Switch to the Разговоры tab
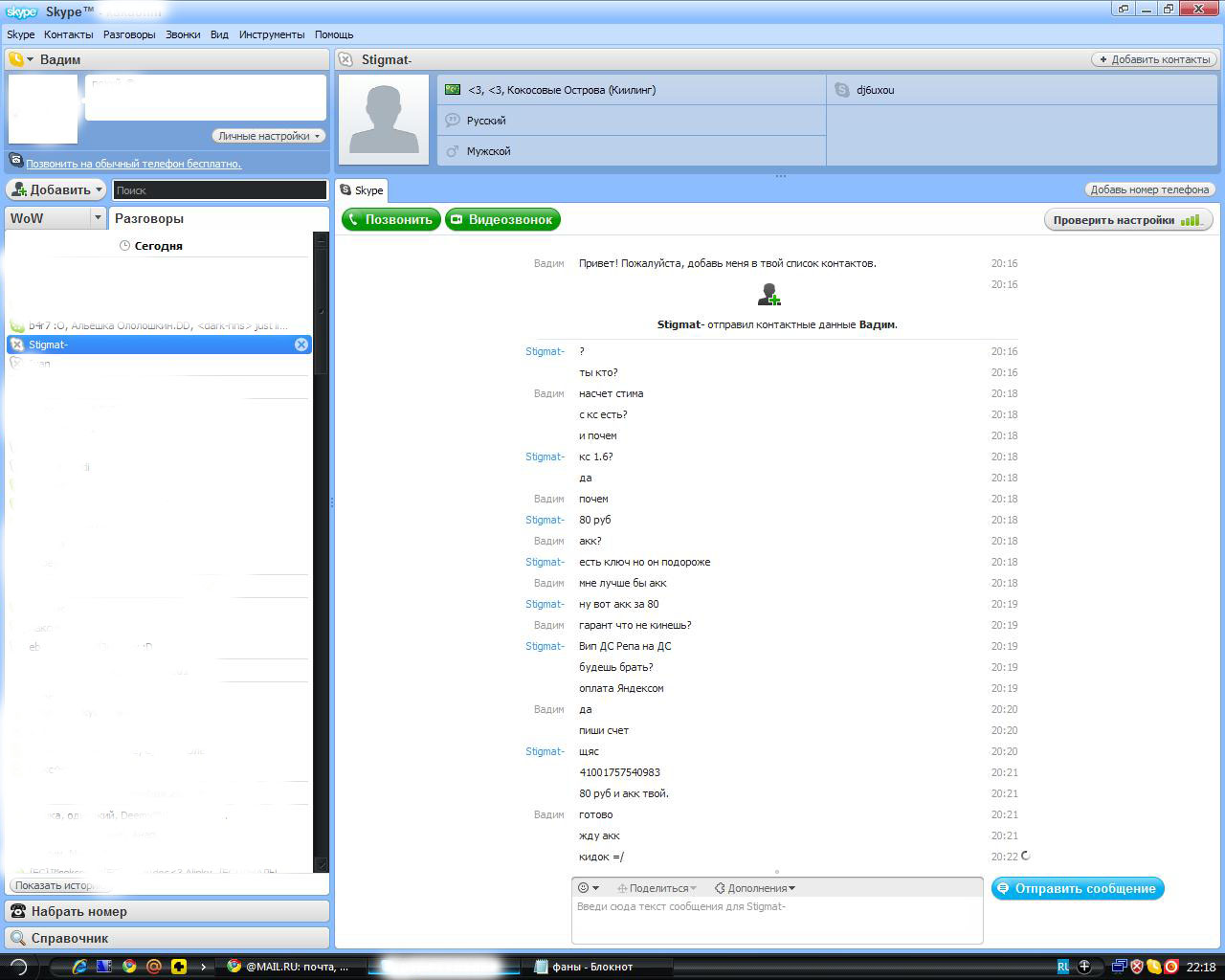Image resolution: width=1225 pixels, height=980 pixels. (x=149, y=218)
